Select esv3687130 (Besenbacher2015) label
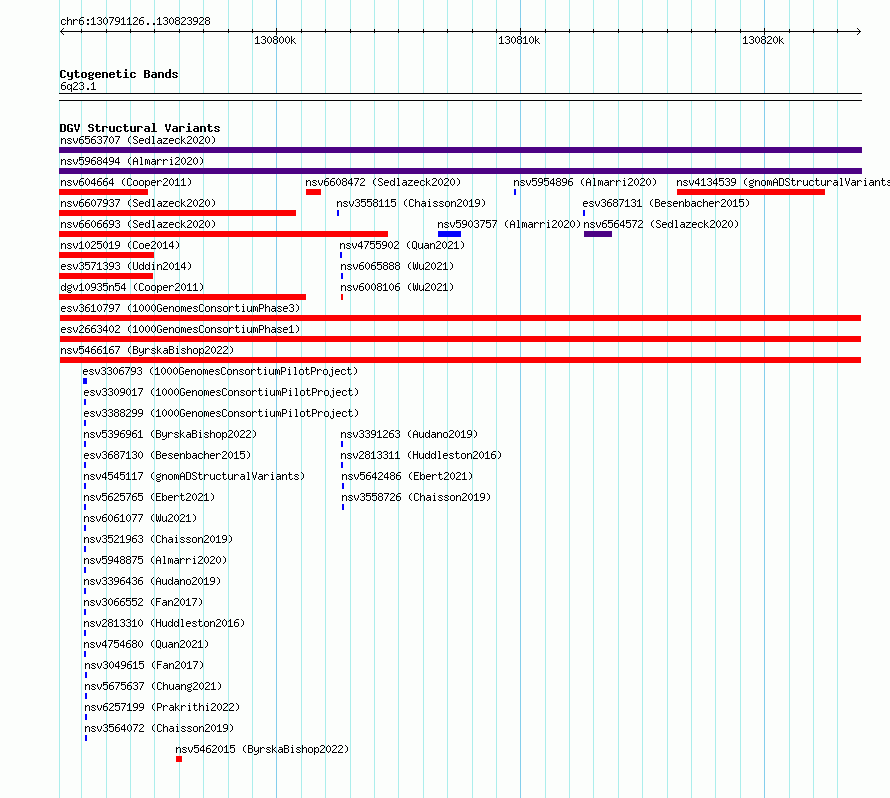 tap(167, 455)
